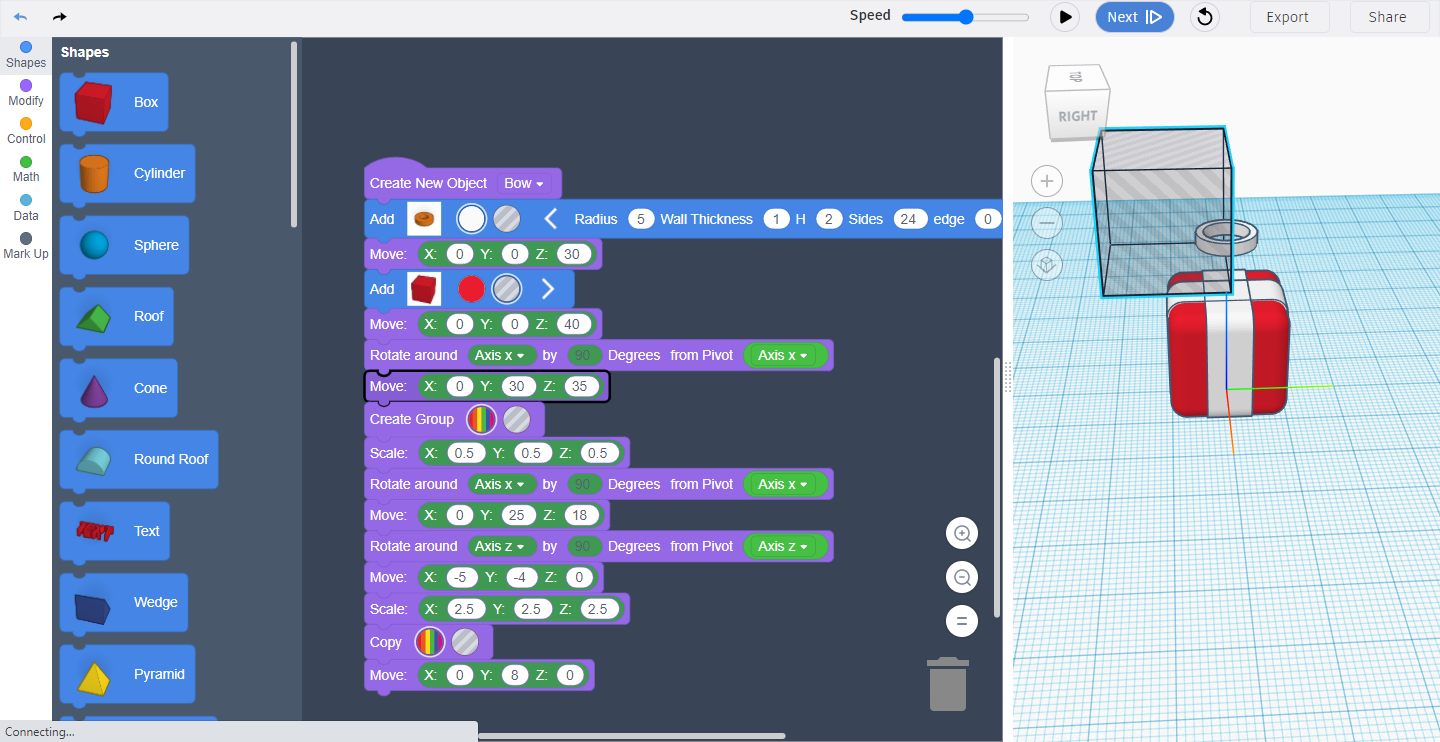Open Axis x dropdown in first Rotate around block

point(500,355)
